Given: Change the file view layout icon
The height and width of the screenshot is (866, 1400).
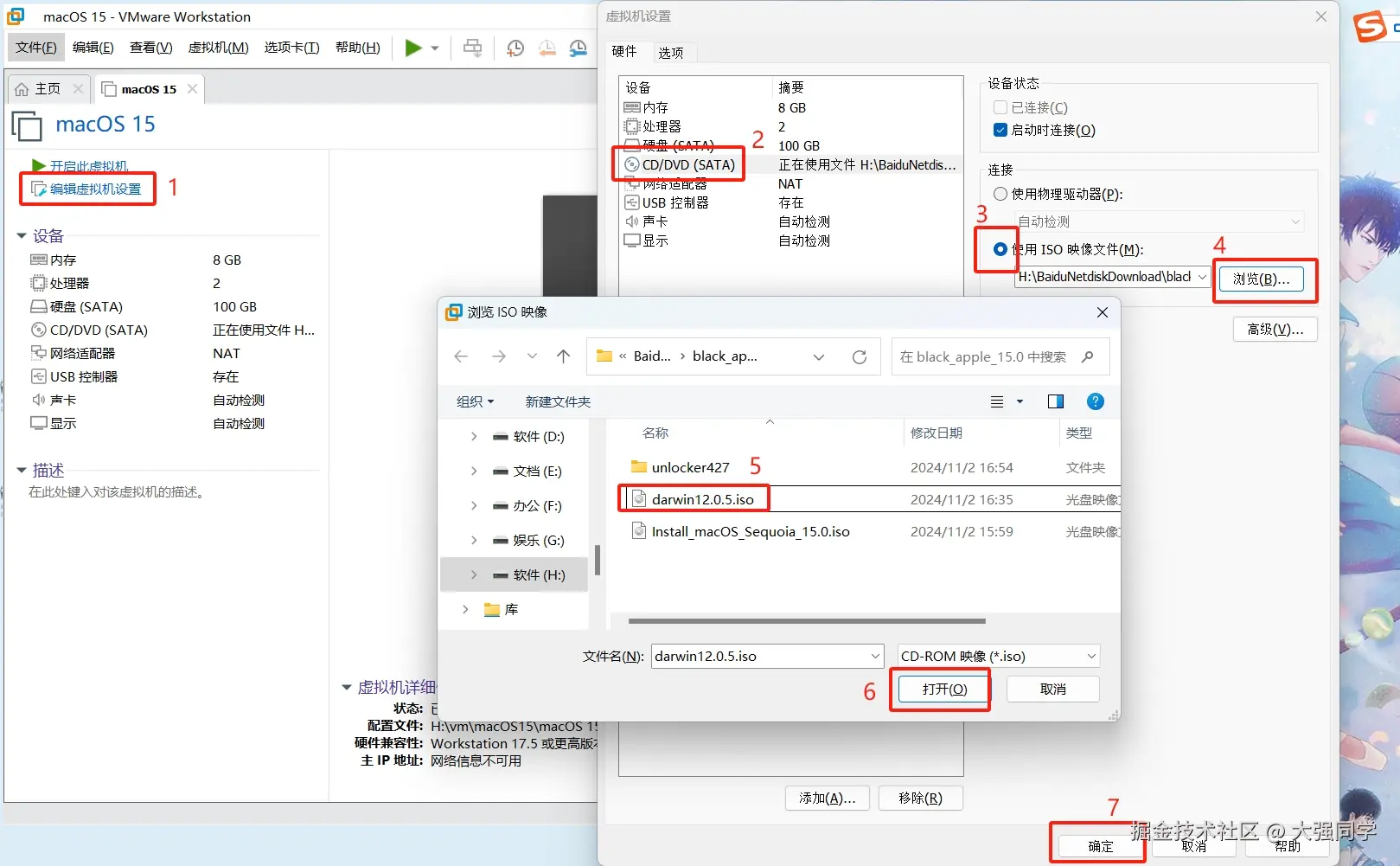Looking at the screenshot, I should tap(997, 401).
